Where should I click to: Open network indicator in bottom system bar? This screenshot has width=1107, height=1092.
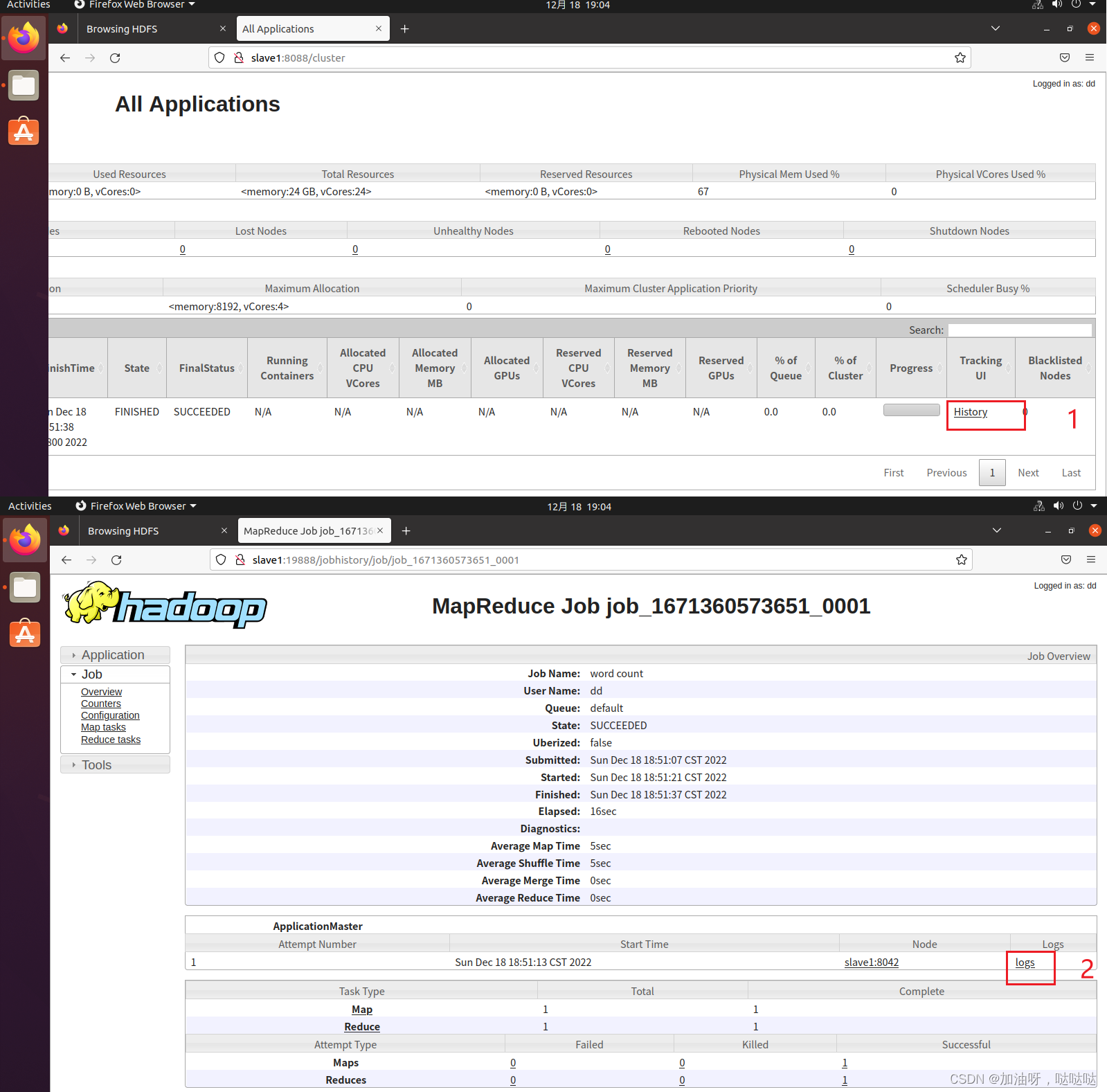tap(1039, 506)
